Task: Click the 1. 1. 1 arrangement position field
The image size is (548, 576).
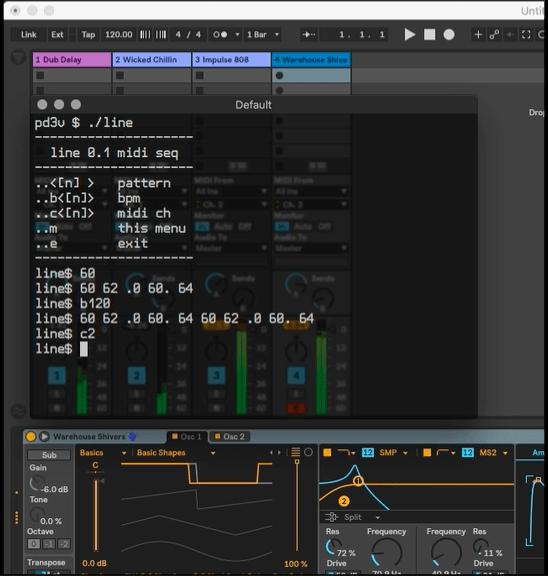Action: 355,35
